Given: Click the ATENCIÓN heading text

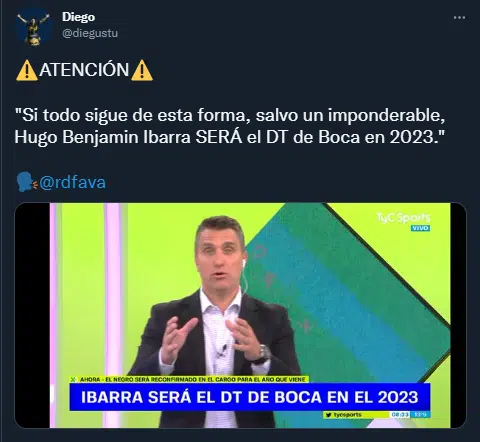Looking at the screenshot, I should (84, 70).
